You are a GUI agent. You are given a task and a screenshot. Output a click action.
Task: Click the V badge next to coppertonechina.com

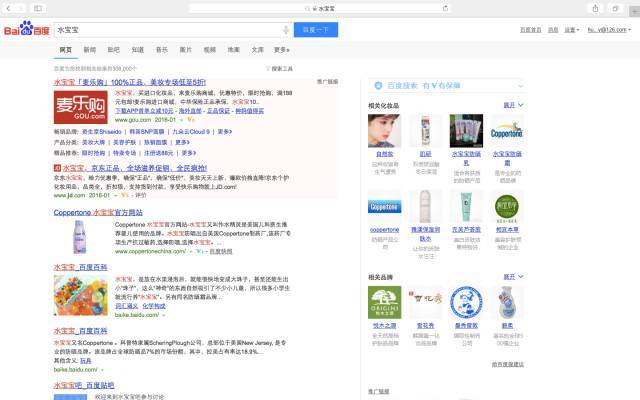pyautogui.click(x=200, y=251)
